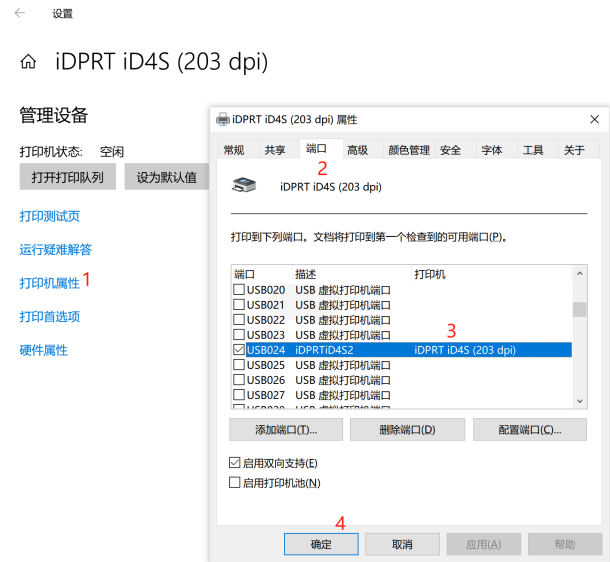This screenshot has width=610, height=562.
Task: Click the 取消 button
Action: coord(402,544)
